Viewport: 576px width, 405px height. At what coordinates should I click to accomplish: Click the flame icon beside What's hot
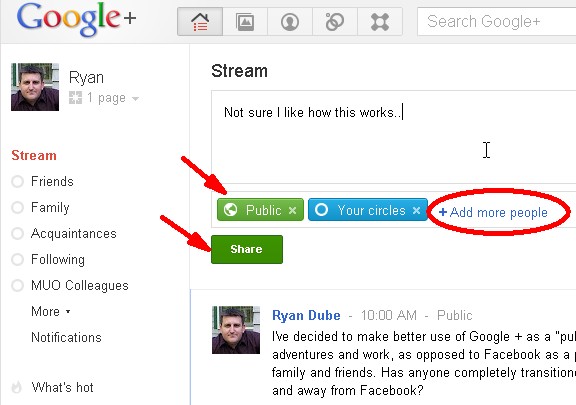17,387
